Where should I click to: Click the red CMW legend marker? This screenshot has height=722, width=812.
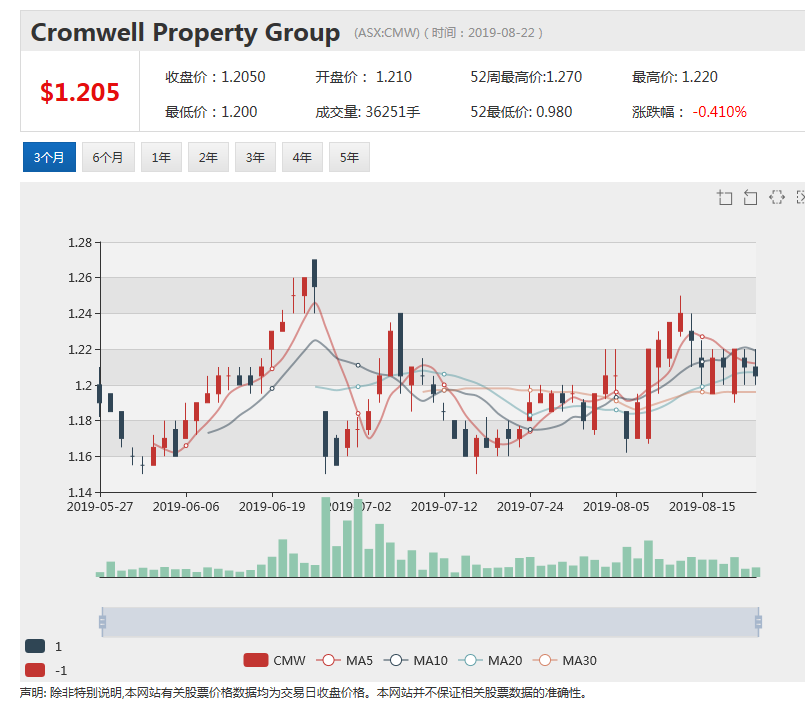coord(255,660)
